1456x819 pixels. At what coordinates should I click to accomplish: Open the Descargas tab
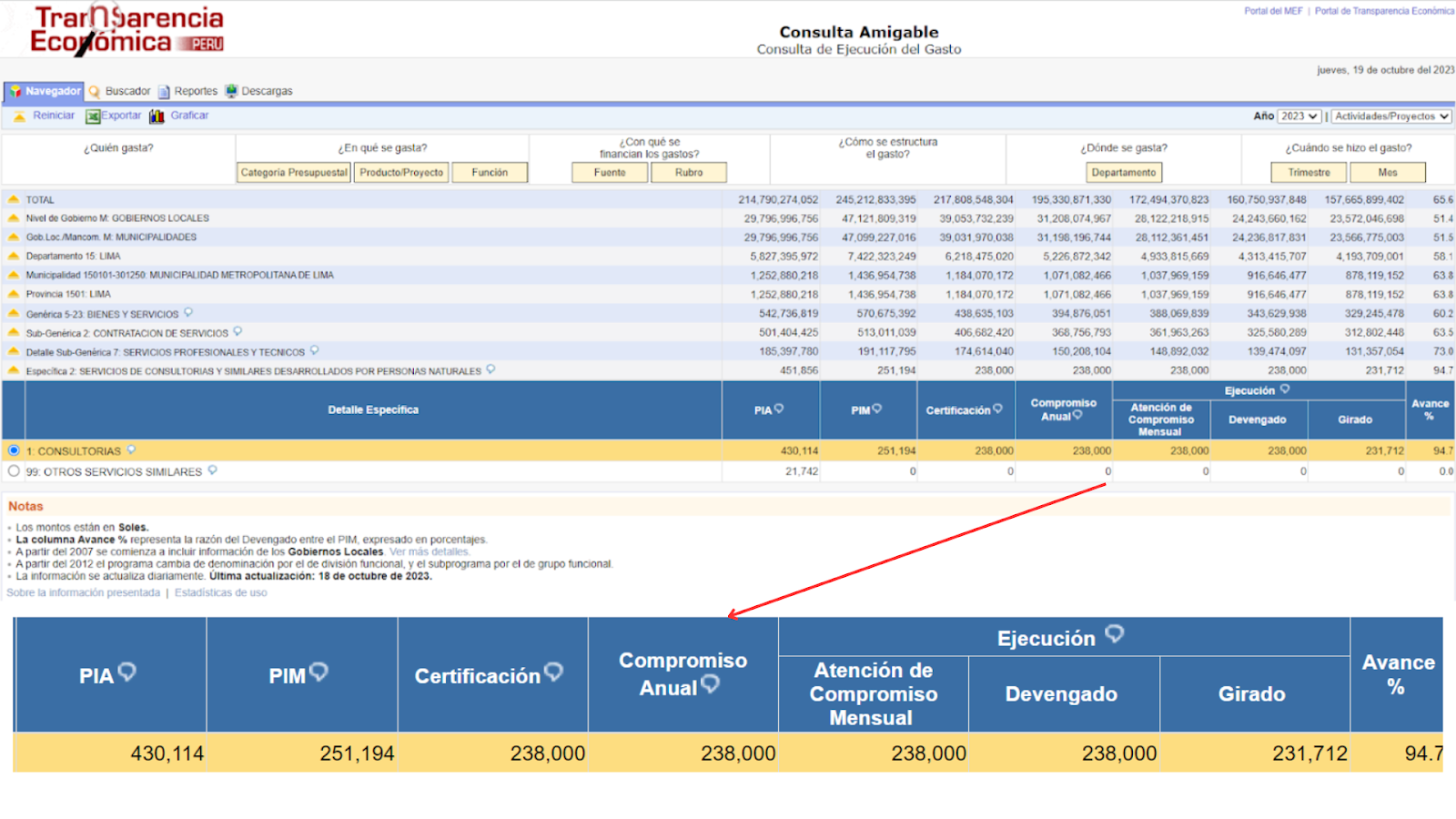pyautogui.click(x=267, y=91)
